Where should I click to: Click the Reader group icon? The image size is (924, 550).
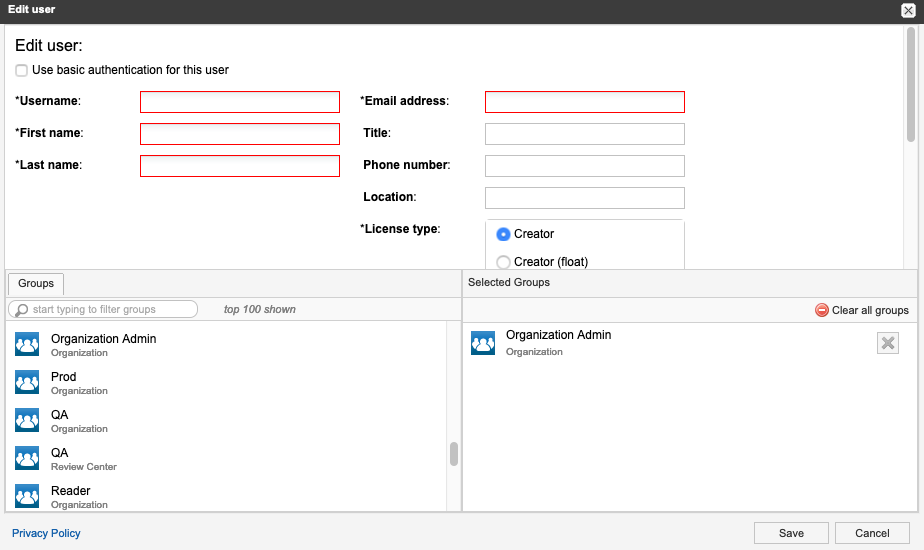point(27,496)
